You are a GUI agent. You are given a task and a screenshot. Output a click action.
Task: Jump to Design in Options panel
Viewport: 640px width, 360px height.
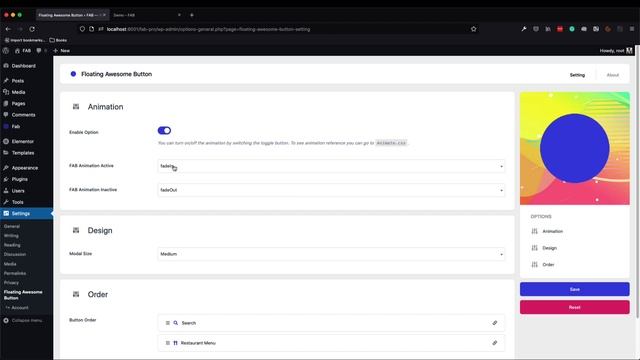(549, 248)
